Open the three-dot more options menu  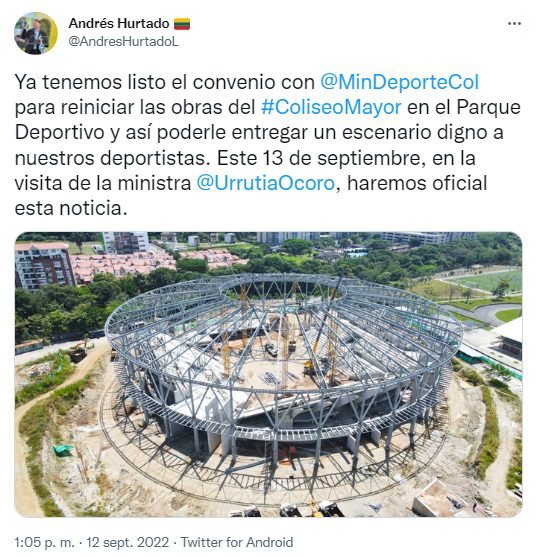(x=514, y=24)
